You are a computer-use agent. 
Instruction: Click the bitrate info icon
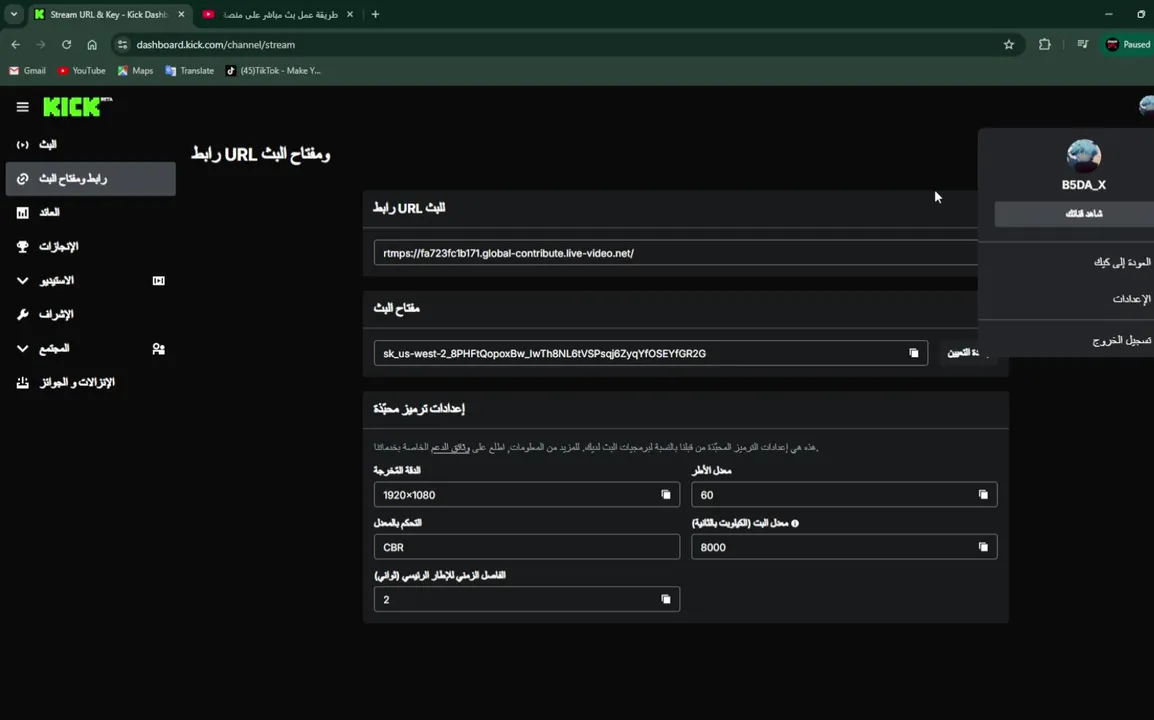coord(795,523)
